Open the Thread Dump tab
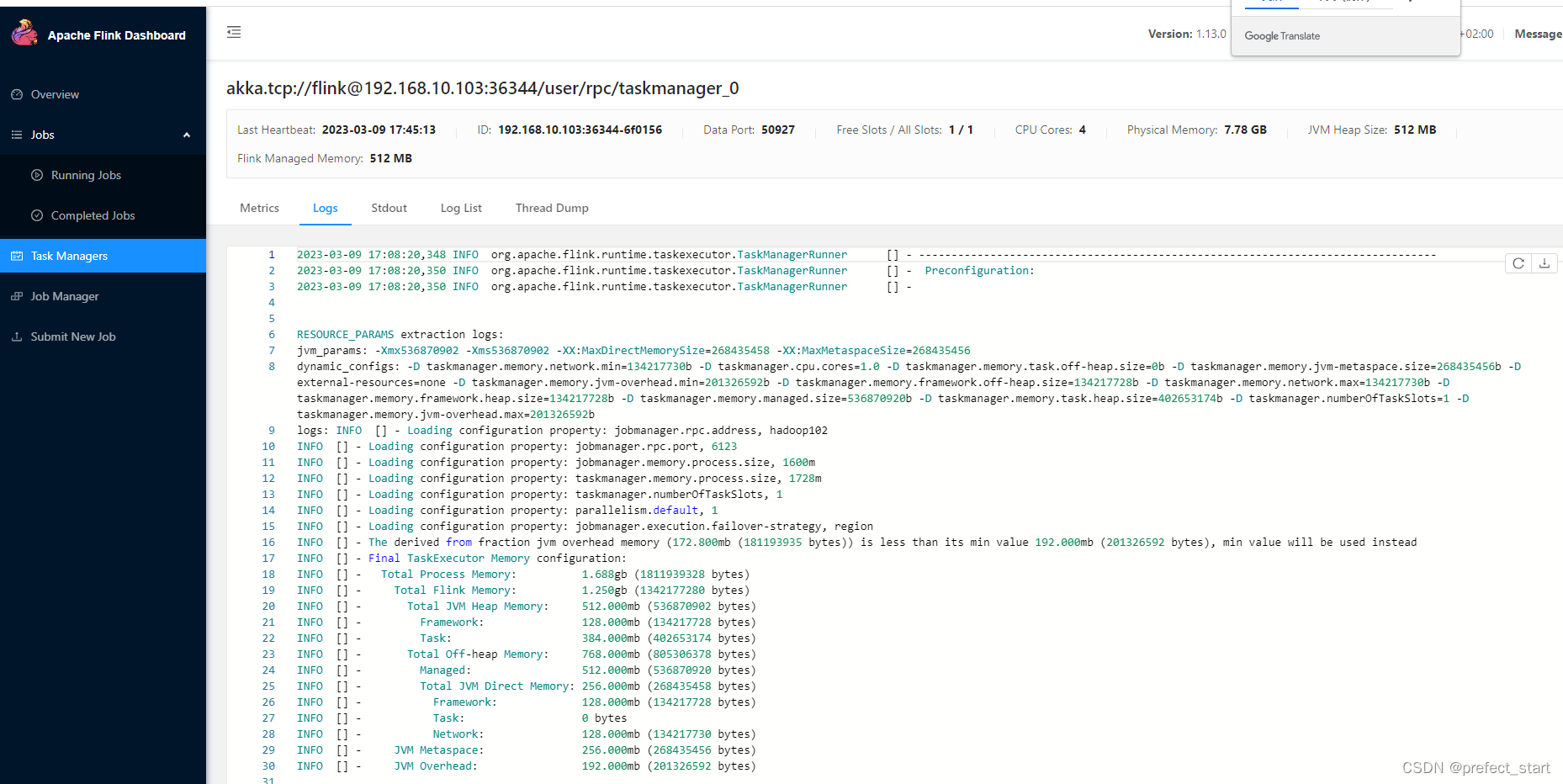The width and height of the screenshot is (1563, 784). pyautogui.click(x=552, y=208)
